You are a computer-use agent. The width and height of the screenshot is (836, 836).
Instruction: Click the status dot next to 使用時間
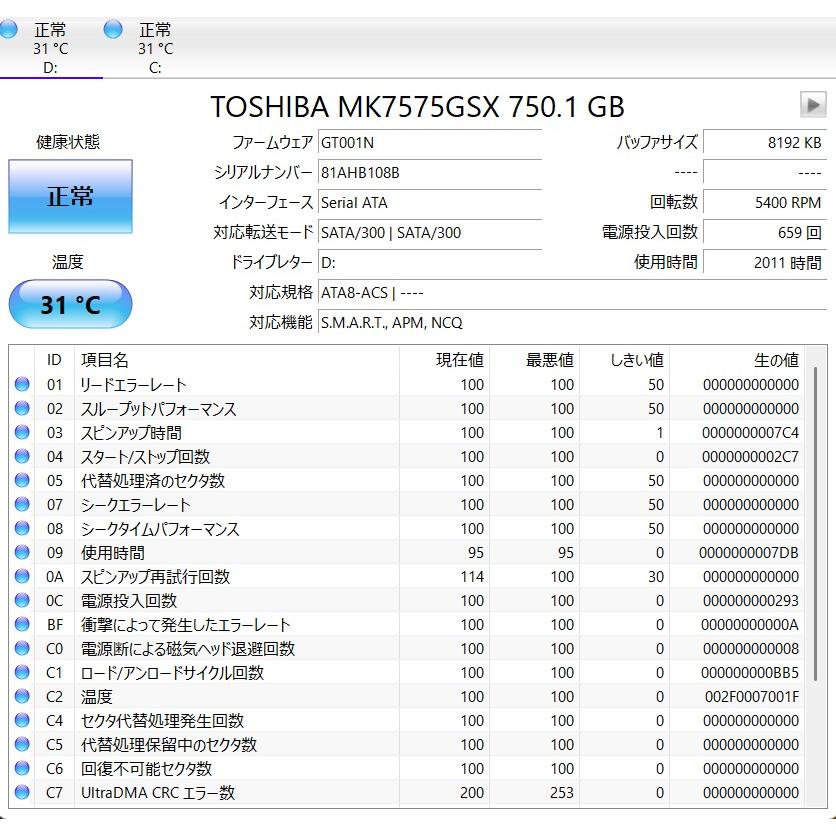tap(24, 553)
